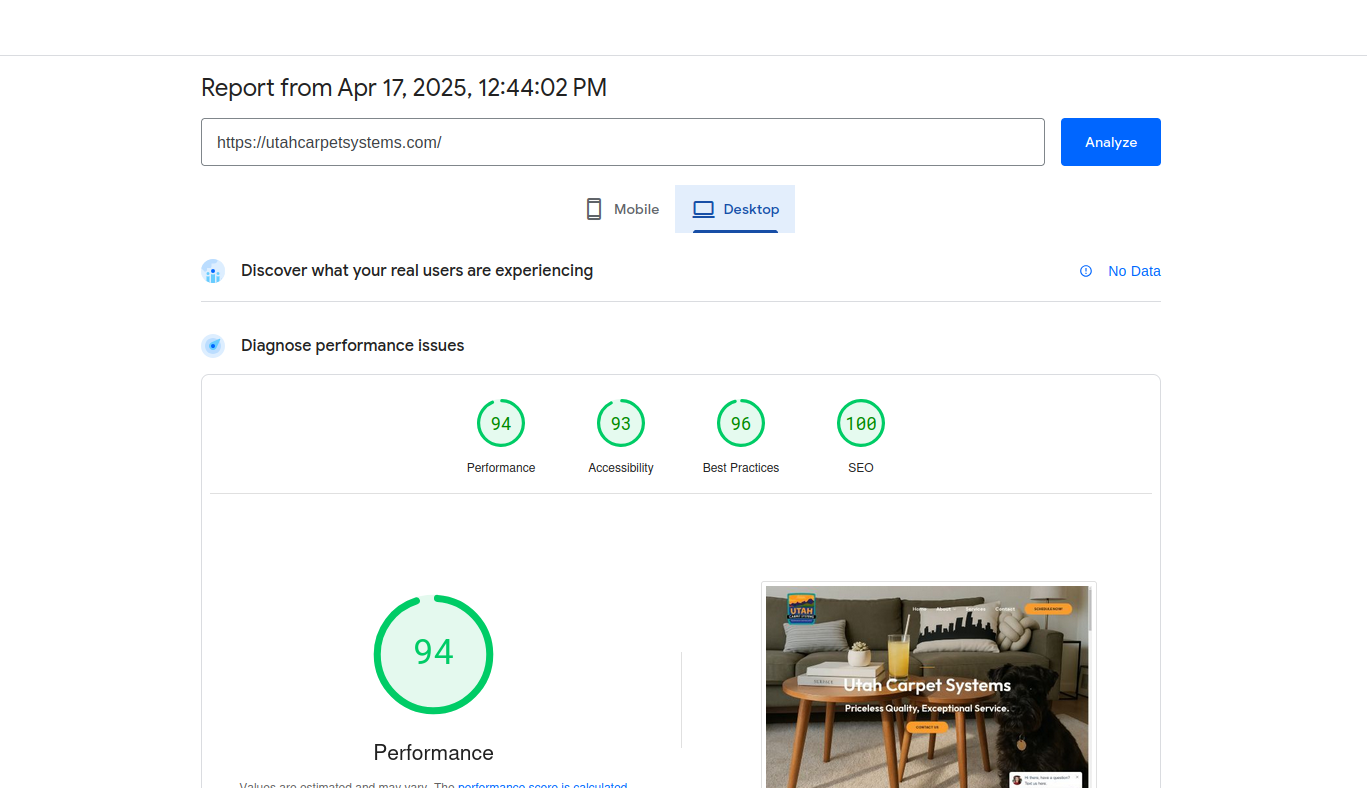Click the Diagnose performance issues heading

pos(352,346)
